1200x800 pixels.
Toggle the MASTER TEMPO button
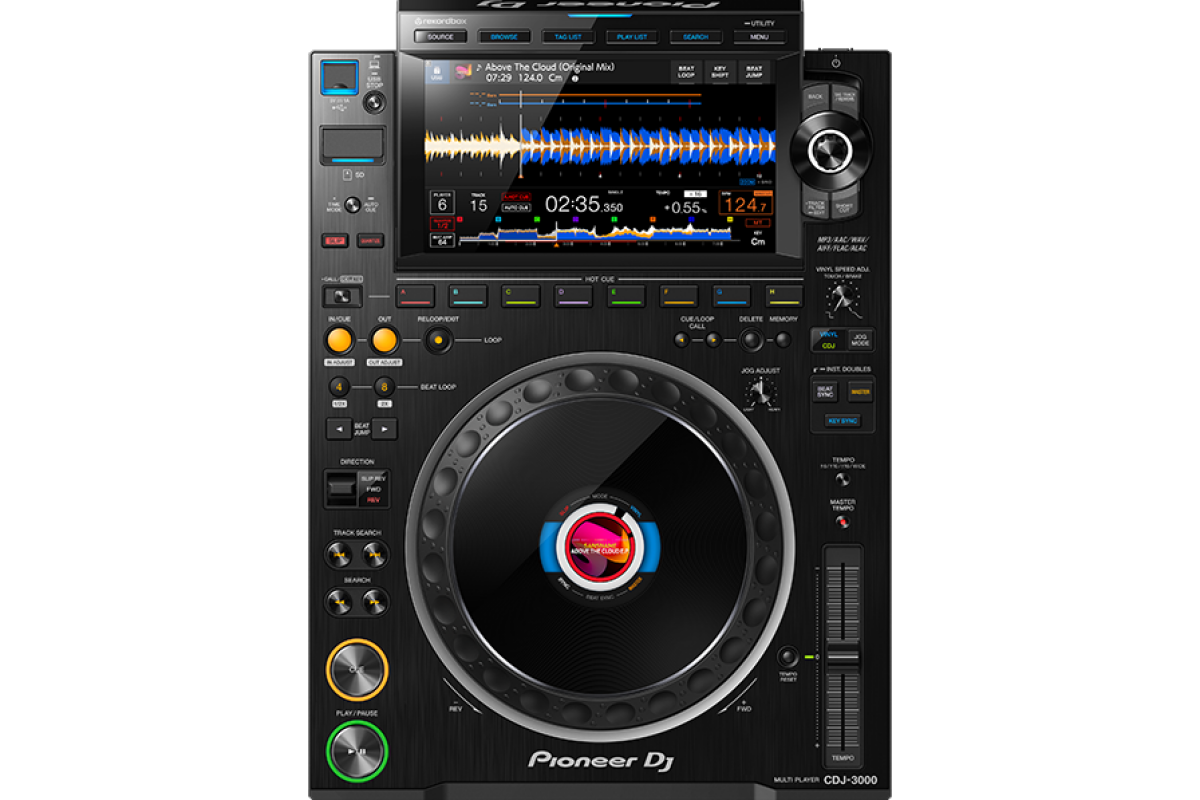click(x=843, y=522)
